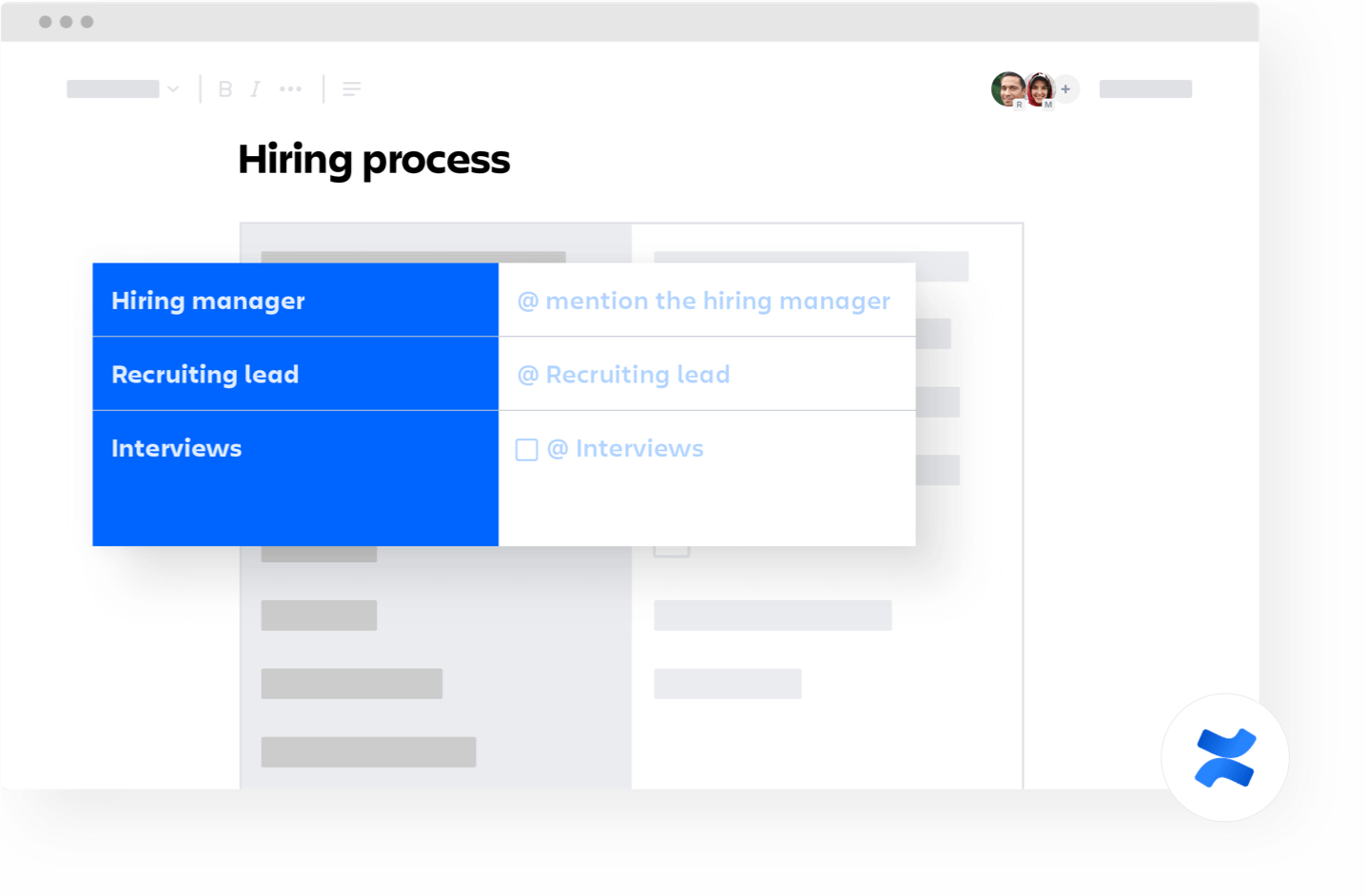Click the text alignment icon
The height and width of the screenshot is (896, 1366).
[352, 88]
